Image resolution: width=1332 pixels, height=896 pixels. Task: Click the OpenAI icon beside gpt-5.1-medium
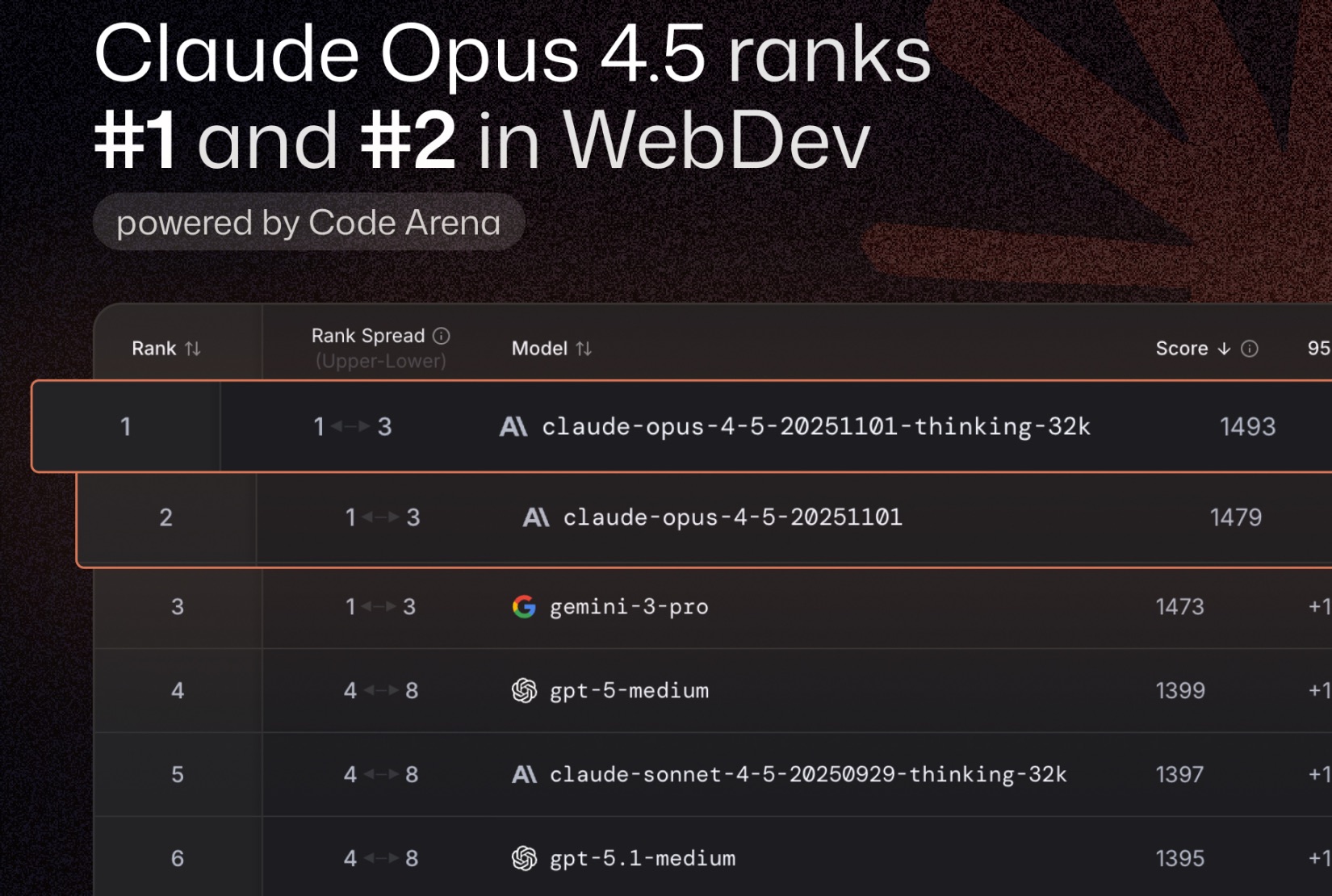coord(523,858)
